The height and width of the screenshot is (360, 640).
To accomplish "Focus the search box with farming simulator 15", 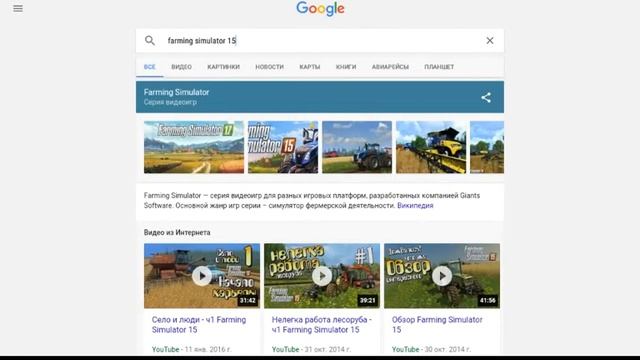I will pos(320,40).
